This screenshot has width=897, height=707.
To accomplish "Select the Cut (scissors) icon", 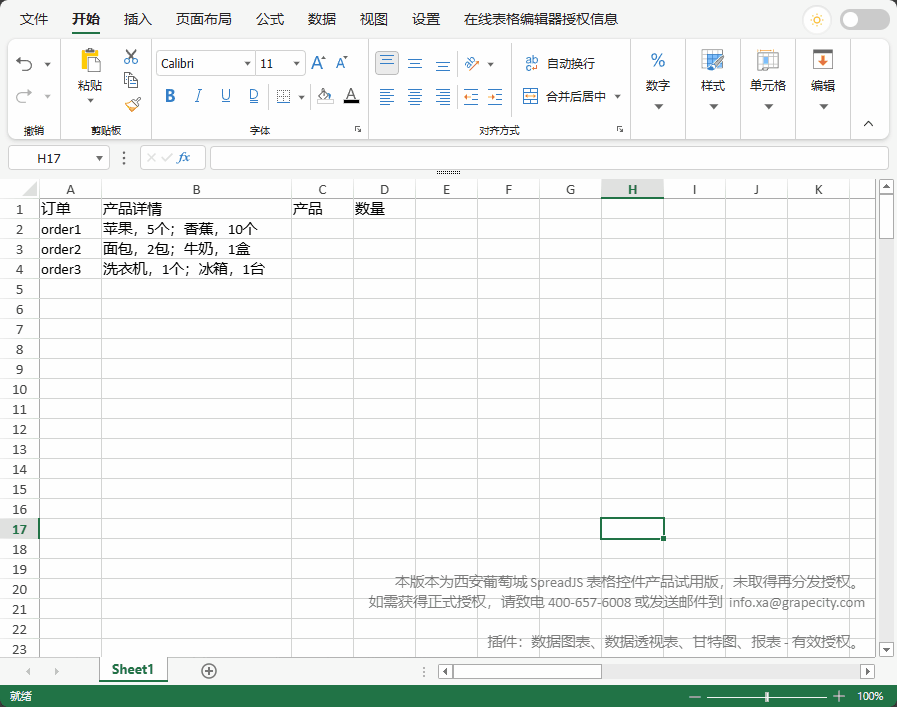I will pyautogui.click(x=131, y=57).
